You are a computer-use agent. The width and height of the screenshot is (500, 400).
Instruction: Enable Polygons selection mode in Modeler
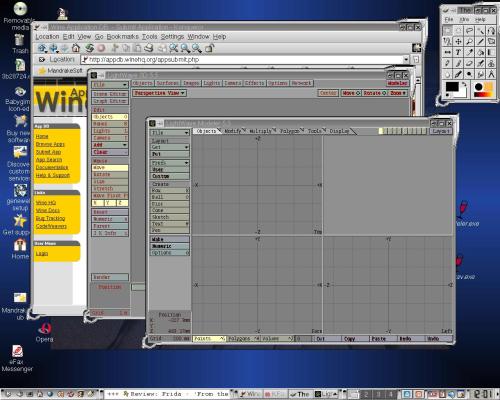(x=243, y=339)
